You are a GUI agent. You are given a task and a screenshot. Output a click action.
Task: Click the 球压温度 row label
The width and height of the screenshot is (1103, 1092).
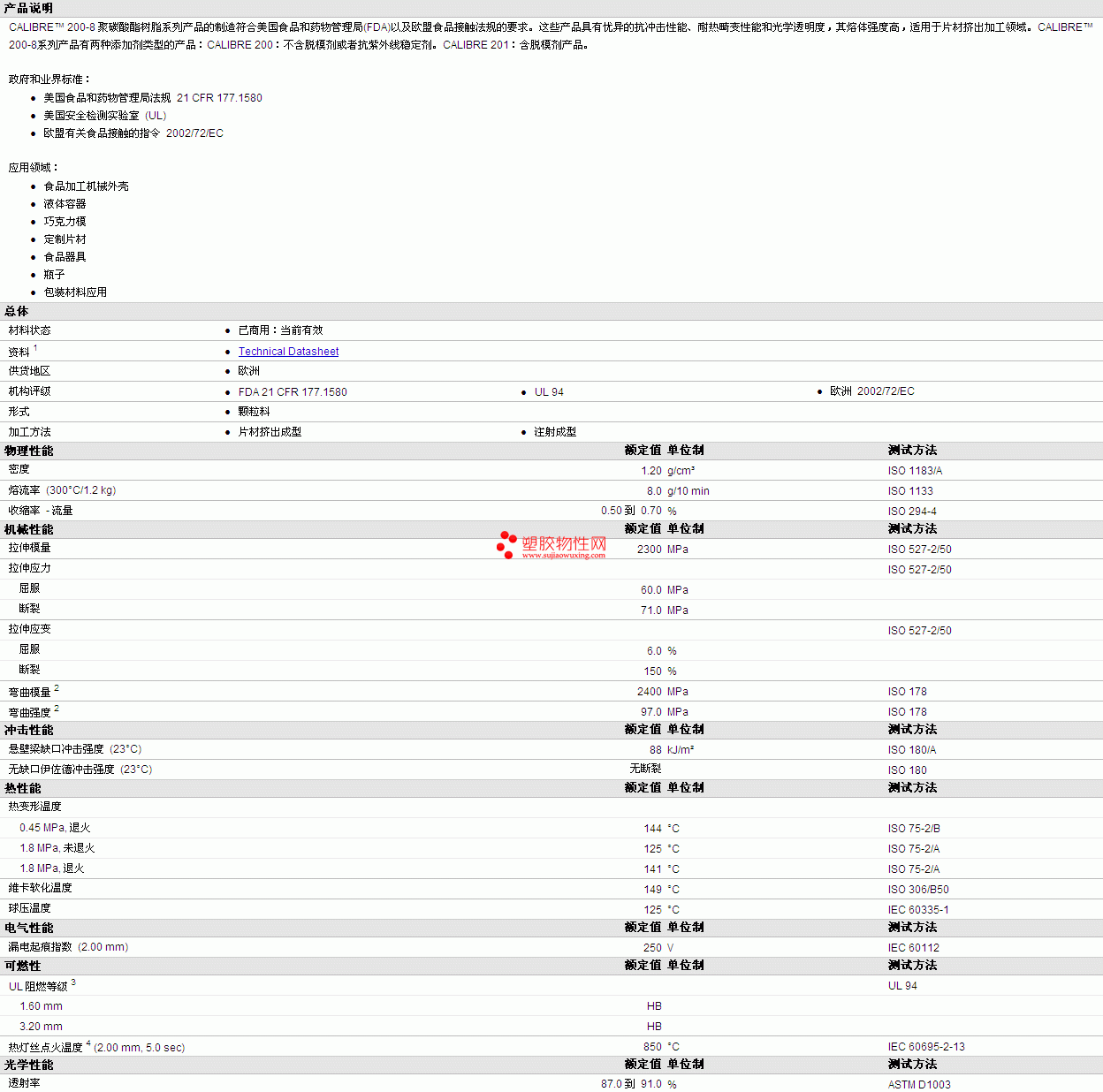(x=30, y=908)
